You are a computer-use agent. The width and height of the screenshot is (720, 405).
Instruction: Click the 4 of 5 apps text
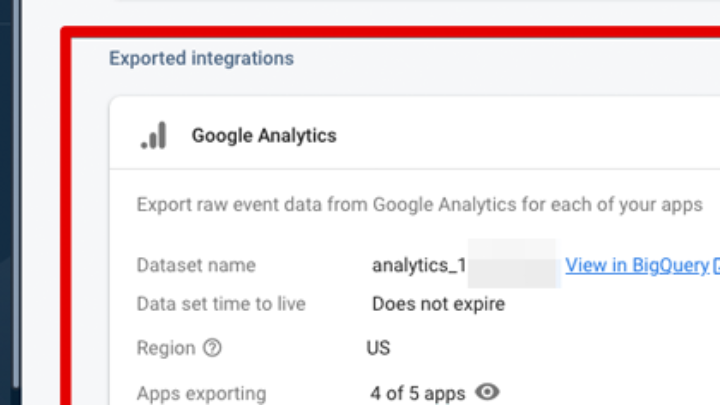coord(417,393)
